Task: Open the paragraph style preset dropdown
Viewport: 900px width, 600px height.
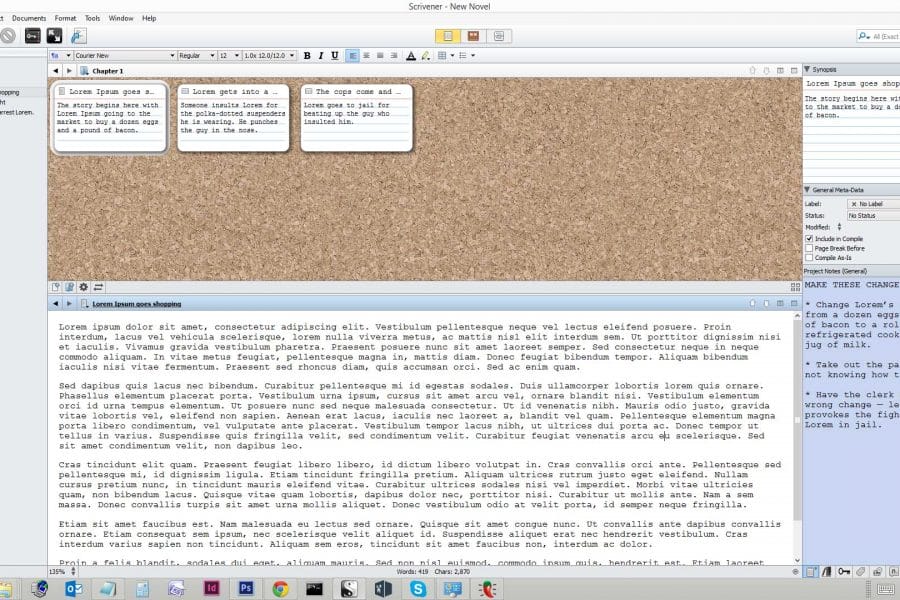Action: point(60,56)
